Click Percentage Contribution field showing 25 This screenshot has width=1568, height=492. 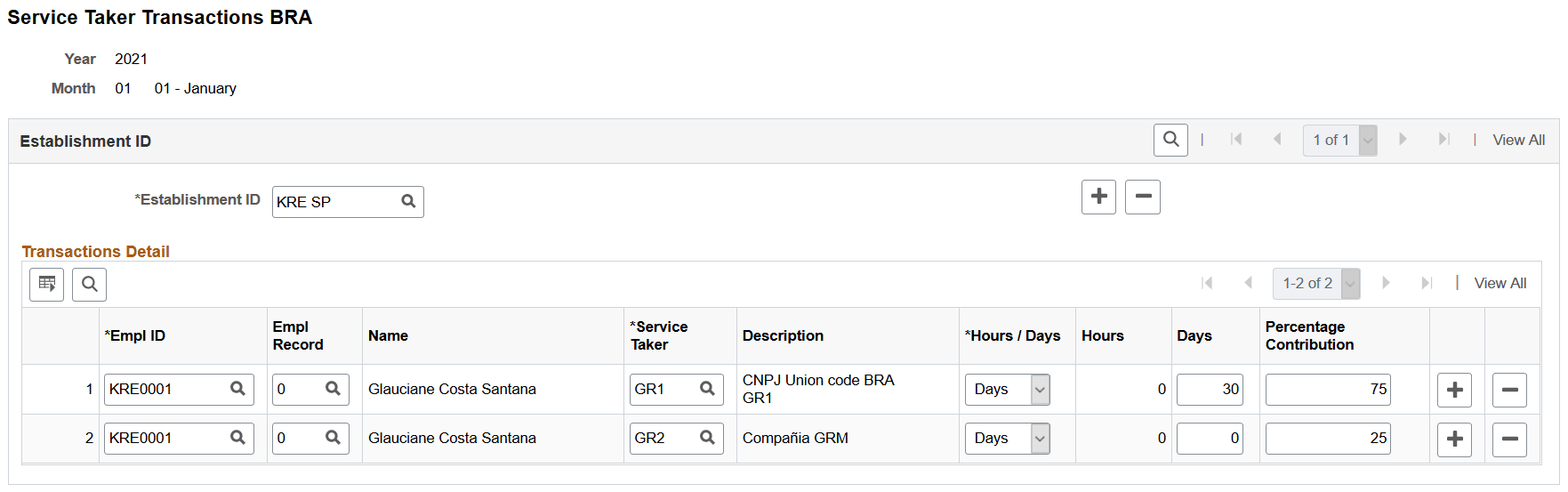(1328, 439)
